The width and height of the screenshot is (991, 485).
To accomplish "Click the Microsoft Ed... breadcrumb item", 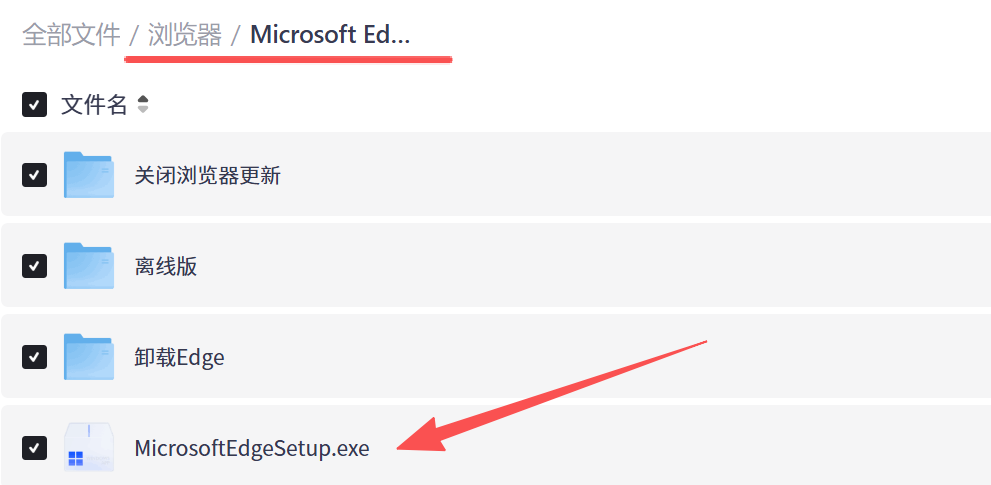I will pyautogui.click(x=330, y=35).
